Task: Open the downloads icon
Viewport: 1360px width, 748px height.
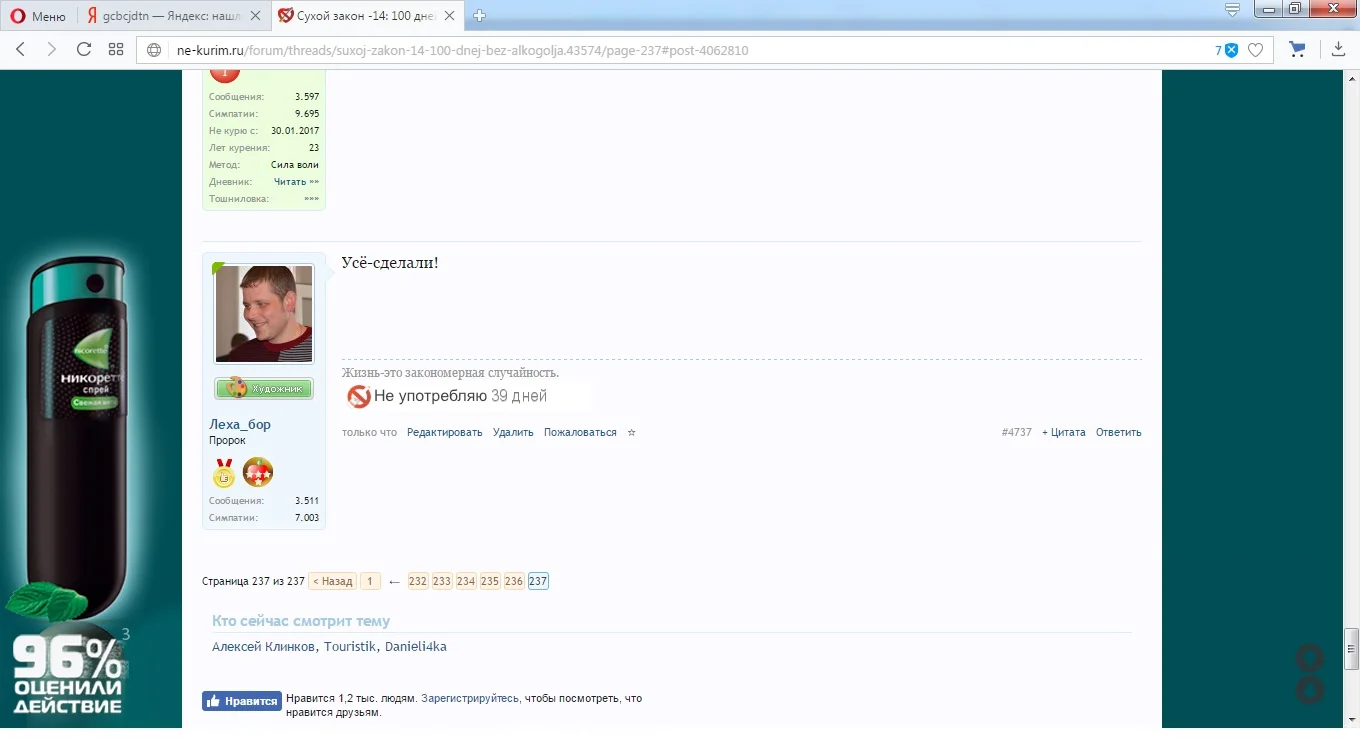Action: [x=1338, y=49]
